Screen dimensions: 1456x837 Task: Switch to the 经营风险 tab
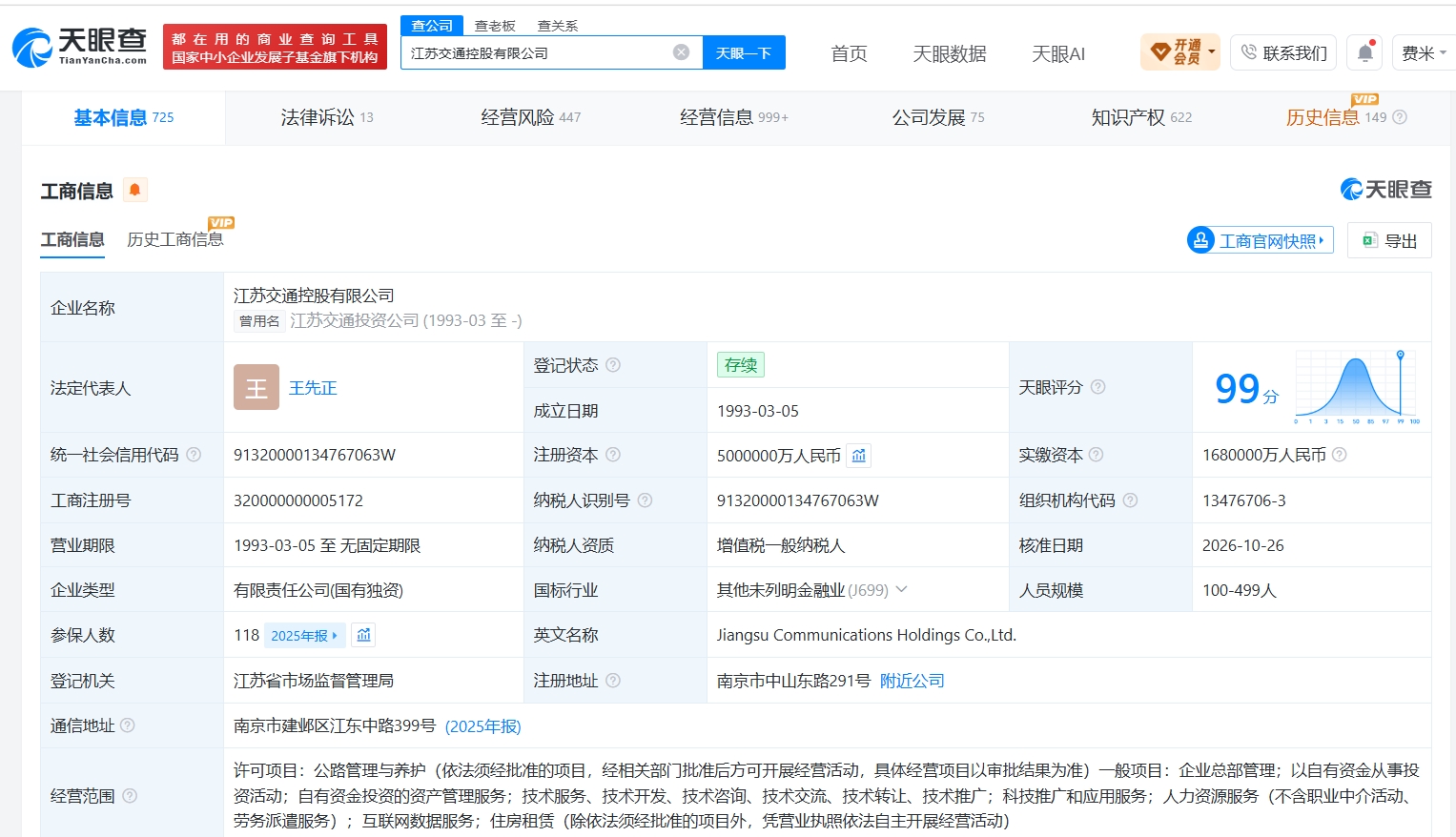pyautogui.click(x=531, y=117)
